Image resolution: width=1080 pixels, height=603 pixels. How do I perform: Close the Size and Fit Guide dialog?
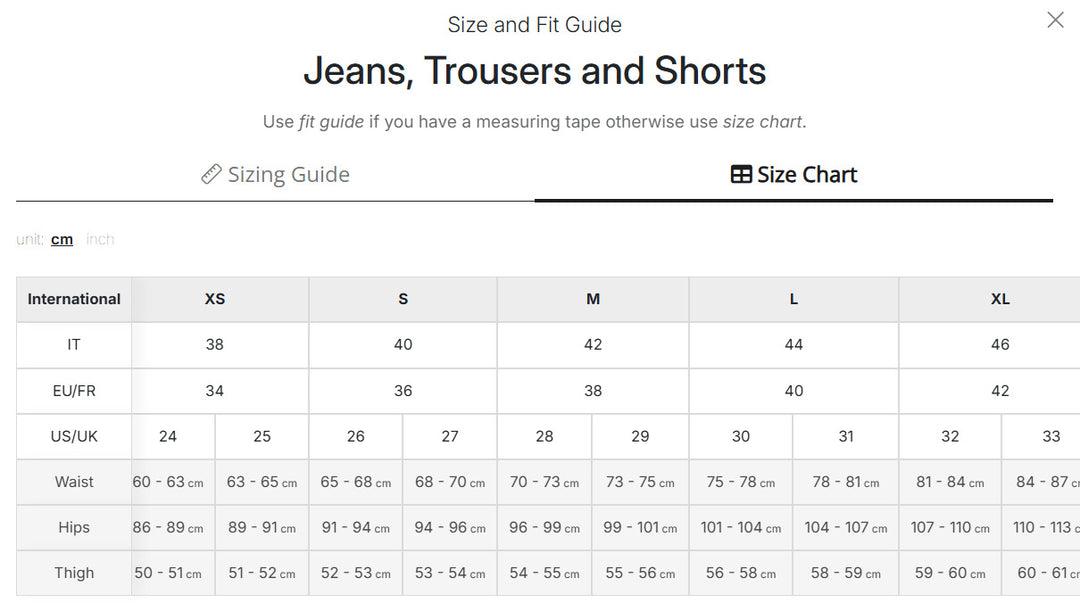(1055, 20)
